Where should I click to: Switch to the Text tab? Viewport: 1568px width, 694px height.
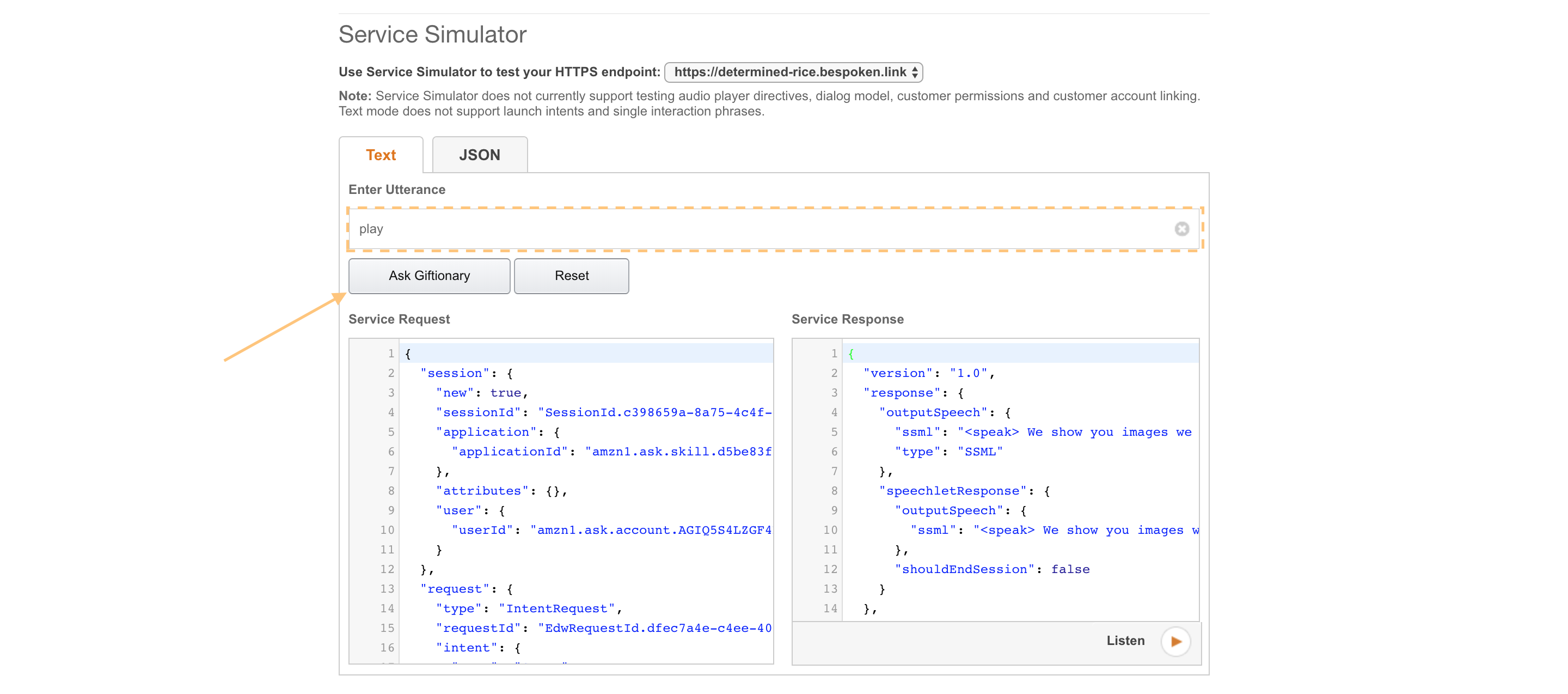(381, 155)
